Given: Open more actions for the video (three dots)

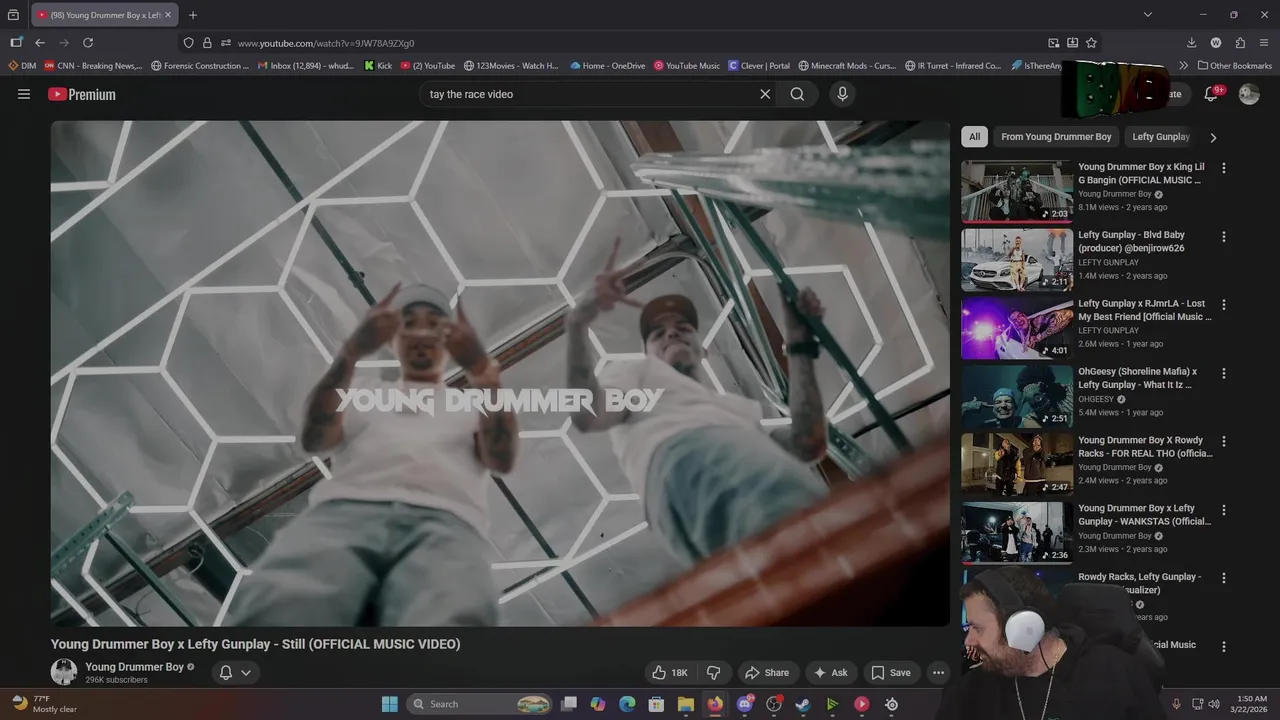Looking at the screenshot, I should 938,673.
